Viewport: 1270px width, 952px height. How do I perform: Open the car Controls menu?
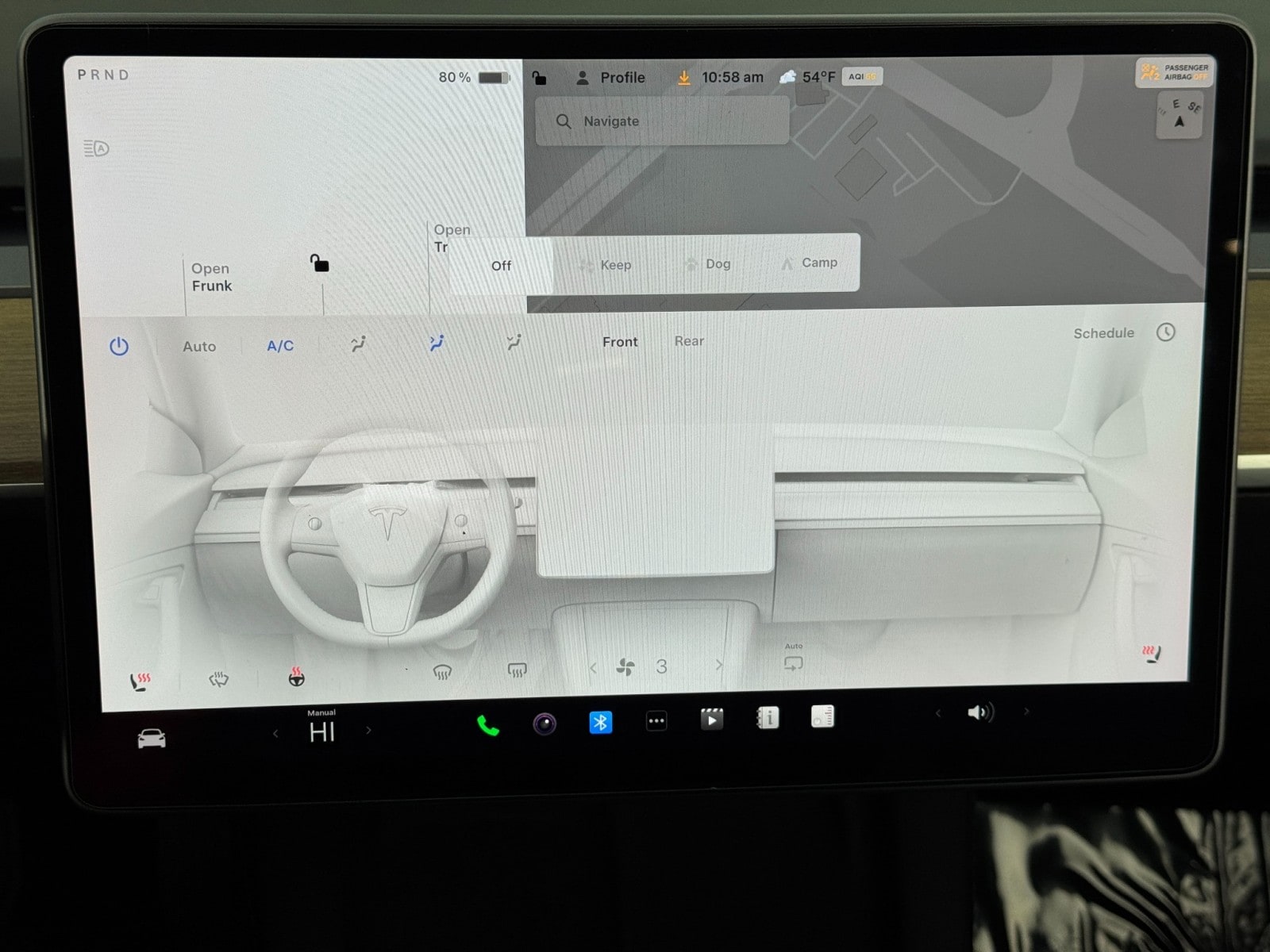[x=152, y=739]
